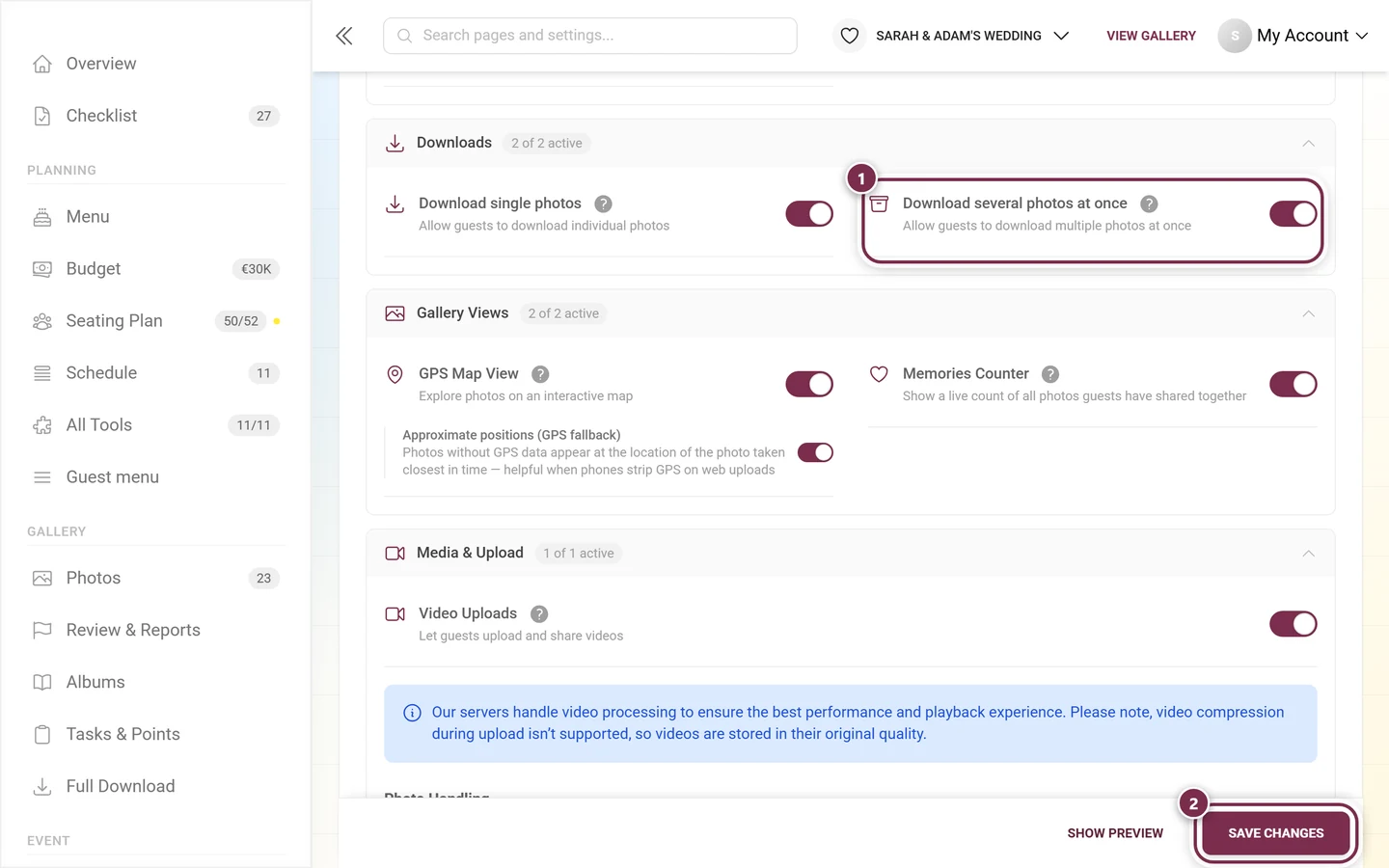Toggle Approximate positions GPS fallback switch
The width and height of the screenshot is (1389, 868).
pos(816,453)
